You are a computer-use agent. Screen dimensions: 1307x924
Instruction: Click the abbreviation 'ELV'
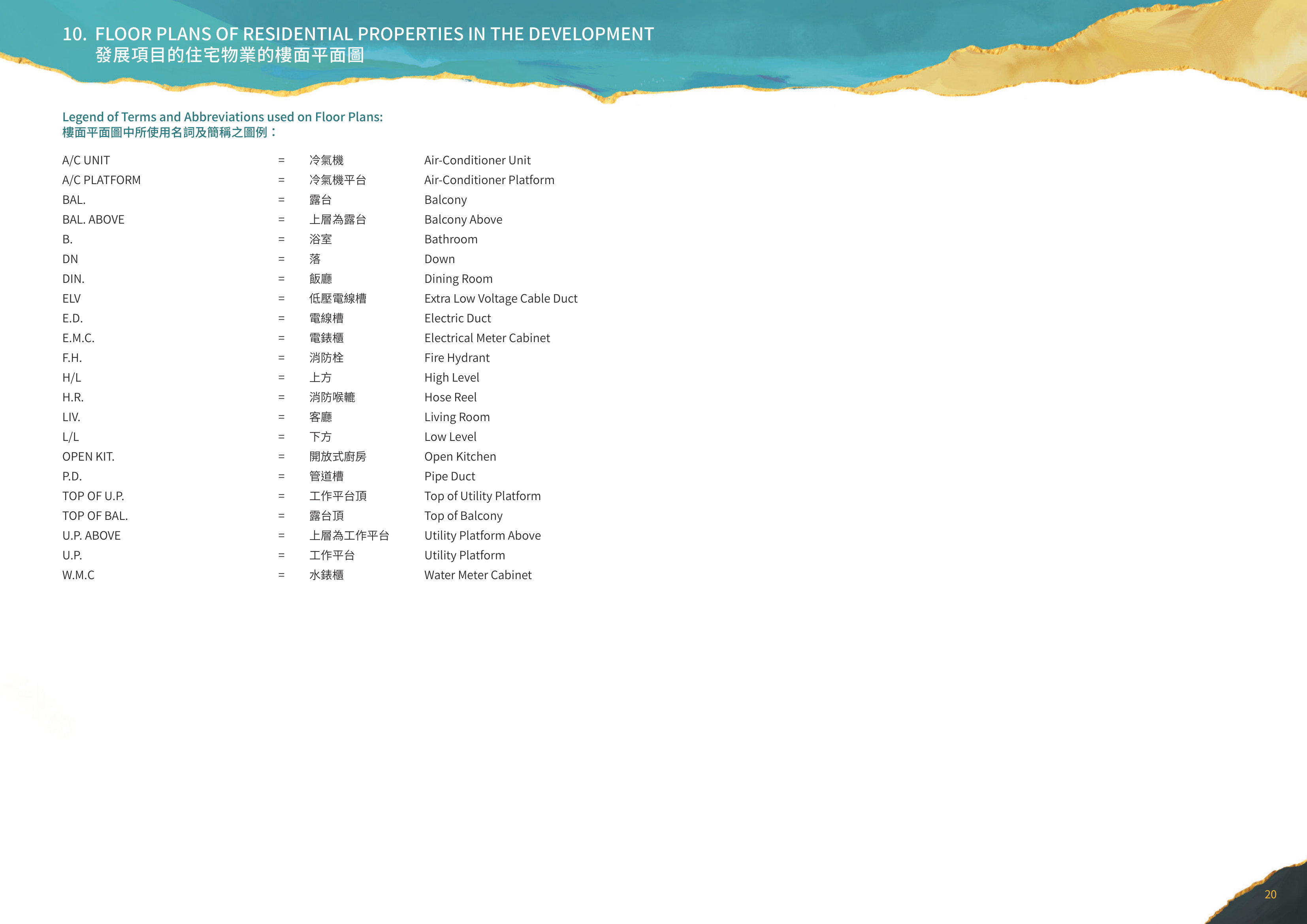pyautogui.click(x=71, y=298)
